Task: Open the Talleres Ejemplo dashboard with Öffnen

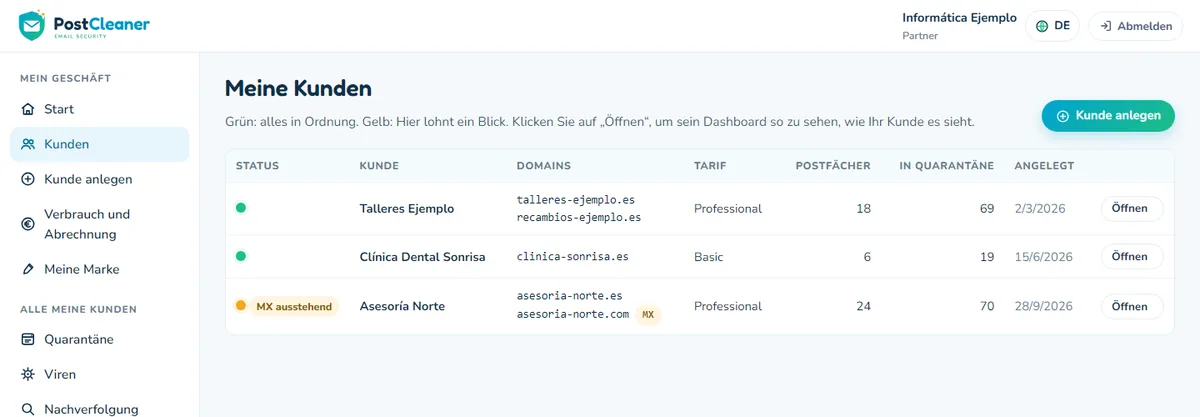Action: 1132,209
